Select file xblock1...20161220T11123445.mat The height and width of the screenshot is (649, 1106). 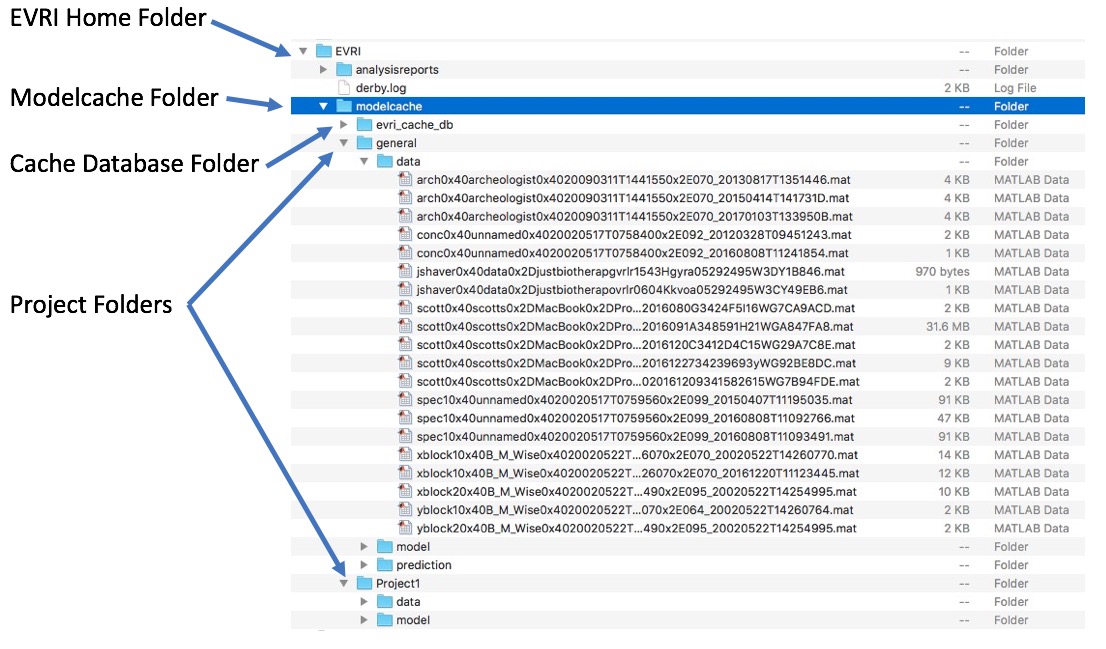click(x=638, y=473)
